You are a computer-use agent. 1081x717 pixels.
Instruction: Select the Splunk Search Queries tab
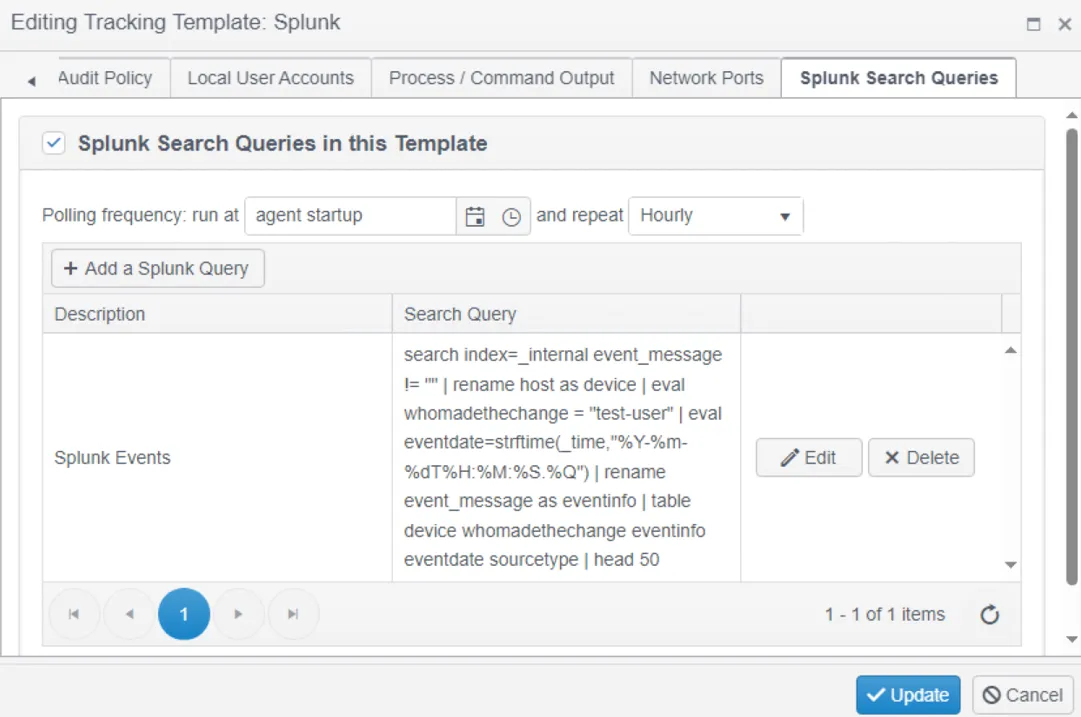click(898, 78)
